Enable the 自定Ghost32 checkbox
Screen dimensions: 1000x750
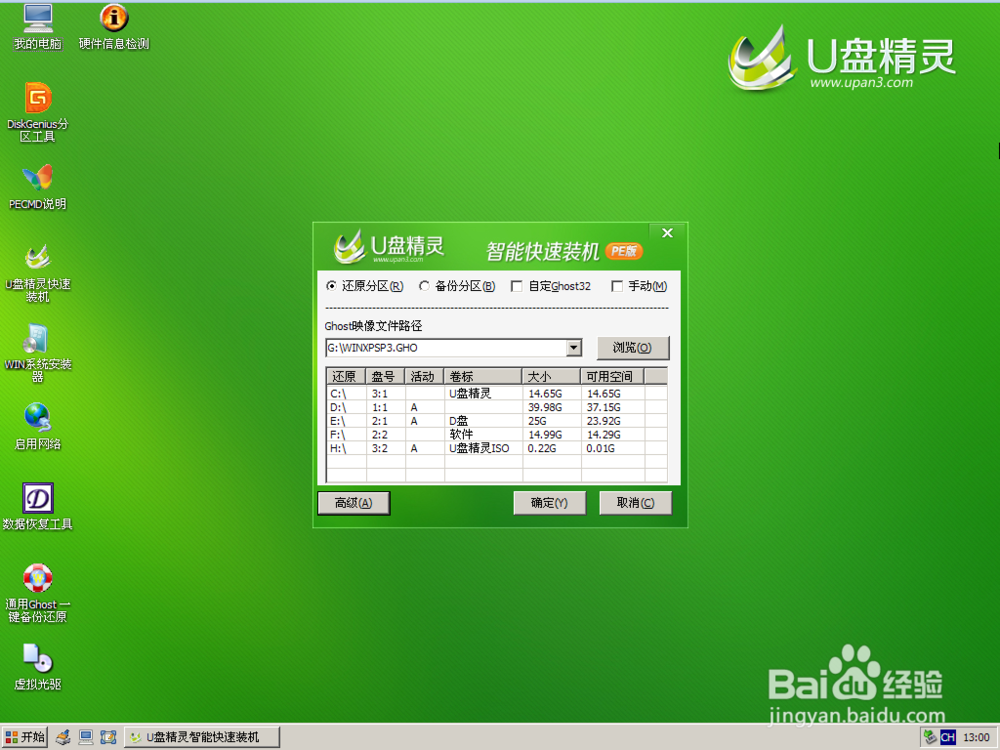tap(516, 286)
